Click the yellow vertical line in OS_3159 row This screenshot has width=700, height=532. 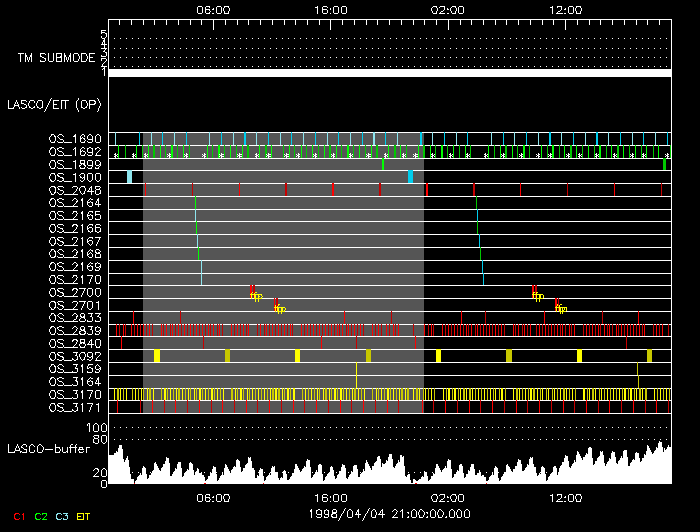pos(357,372)
